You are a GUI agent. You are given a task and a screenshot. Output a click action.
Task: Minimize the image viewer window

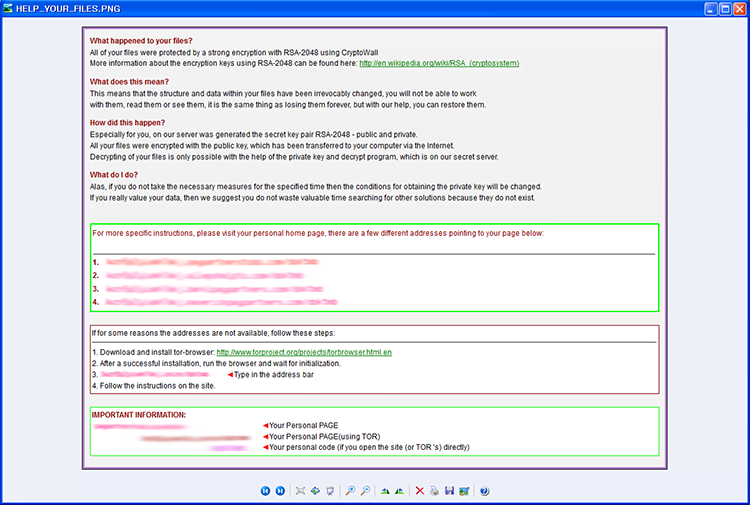711,9
